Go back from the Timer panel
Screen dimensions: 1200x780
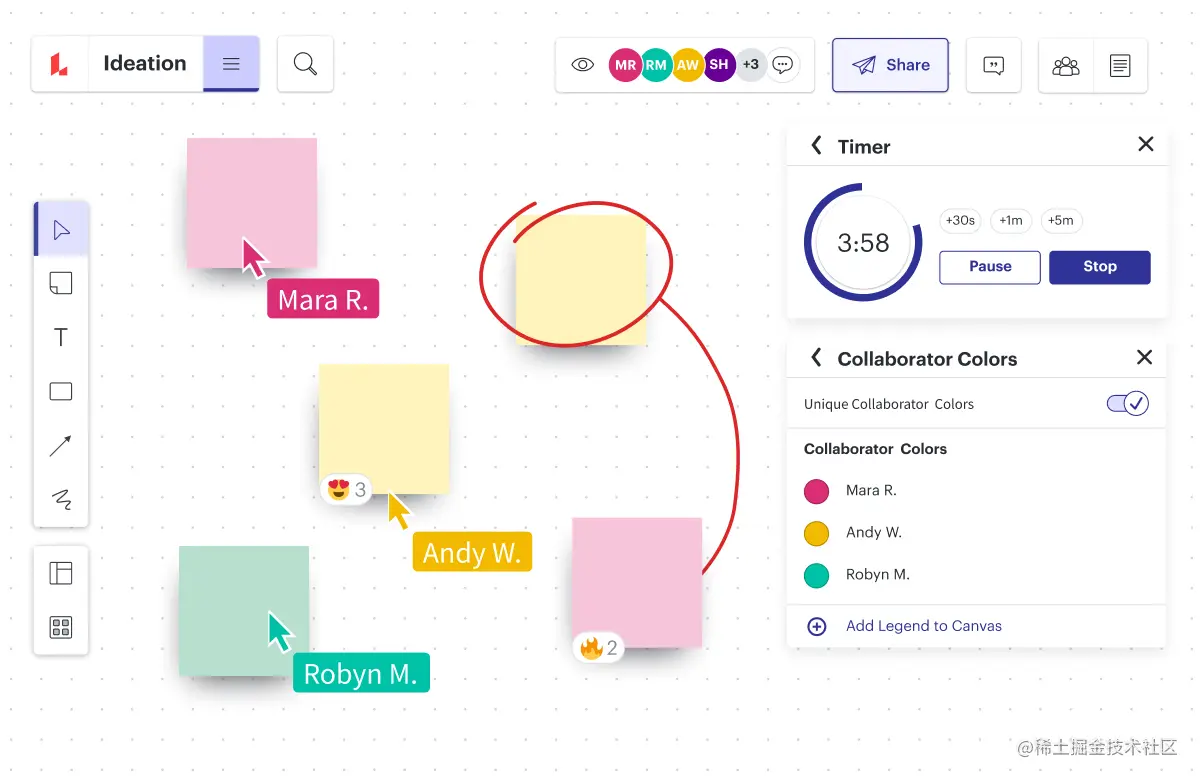[816, 146]
